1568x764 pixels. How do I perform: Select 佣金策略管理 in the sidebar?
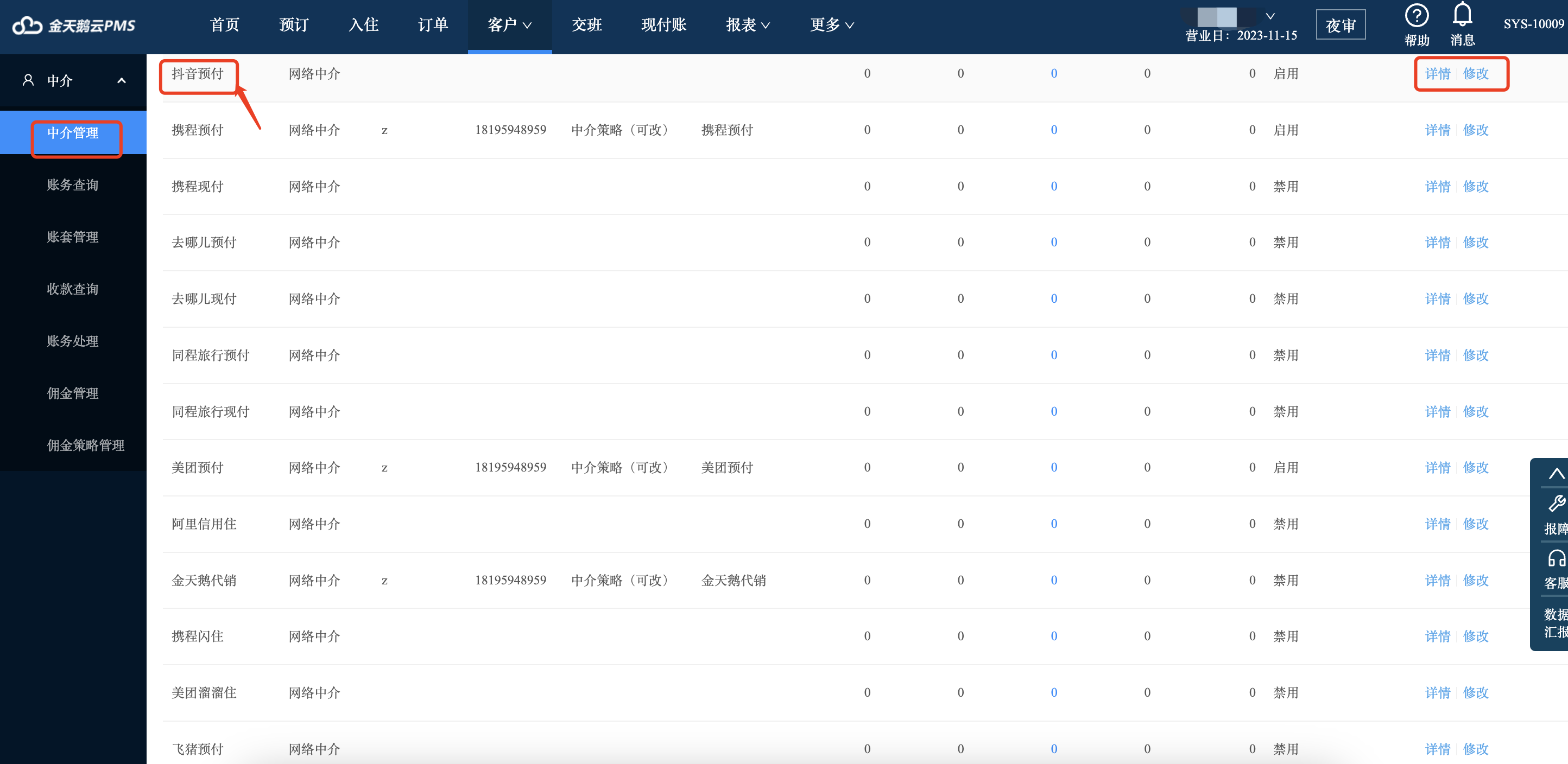tap(86, 445)
